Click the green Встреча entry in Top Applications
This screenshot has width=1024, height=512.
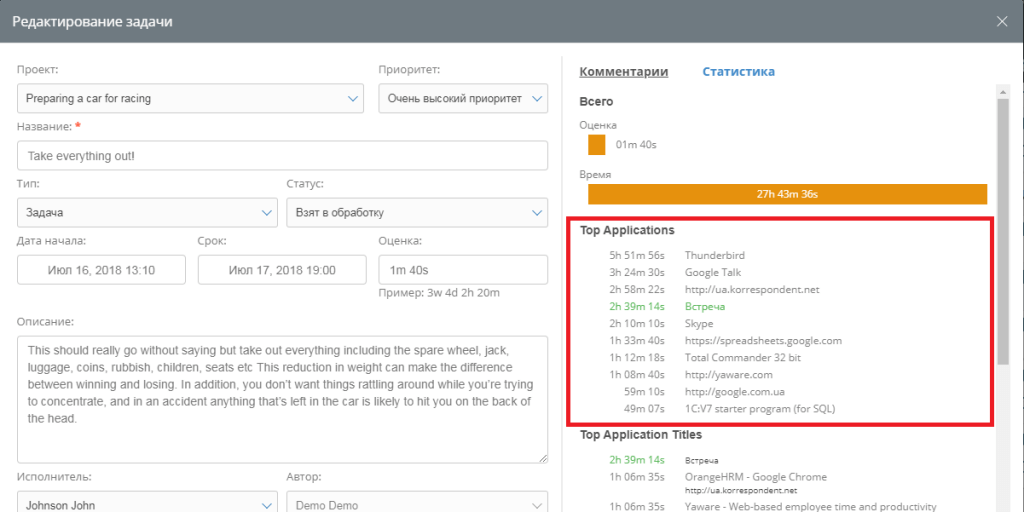704,307
